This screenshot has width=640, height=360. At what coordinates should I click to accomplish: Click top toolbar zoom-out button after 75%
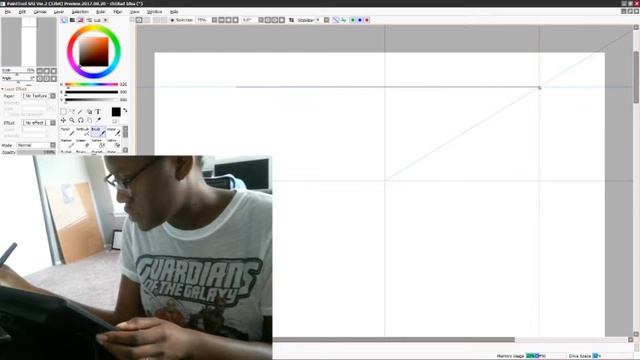coord(222,20)
